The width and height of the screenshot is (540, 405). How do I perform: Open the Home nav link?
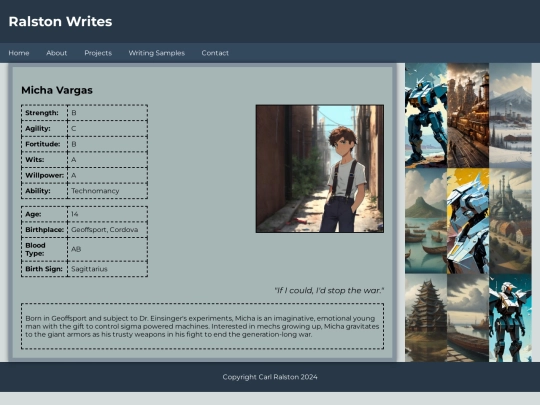(x=19, y=53)
